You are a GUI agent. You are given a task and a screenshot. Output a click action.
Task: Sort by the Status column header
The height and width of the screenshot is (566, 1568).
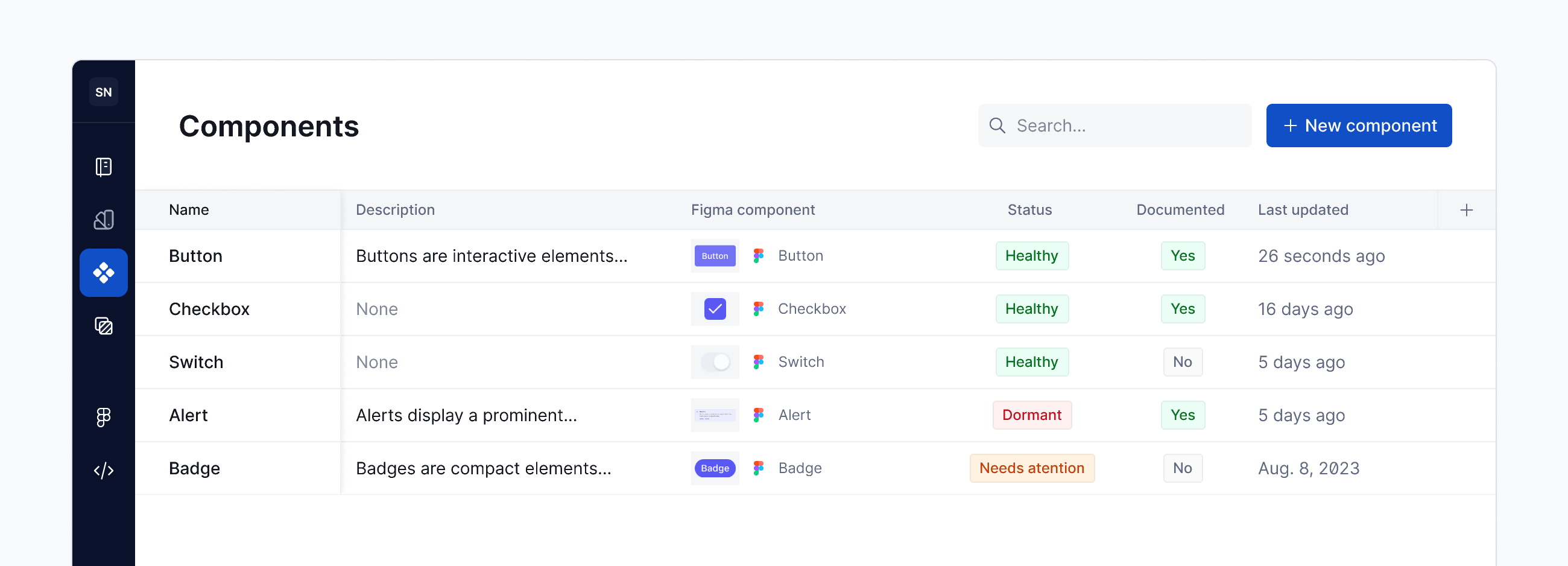click(x=1029, y=210)
